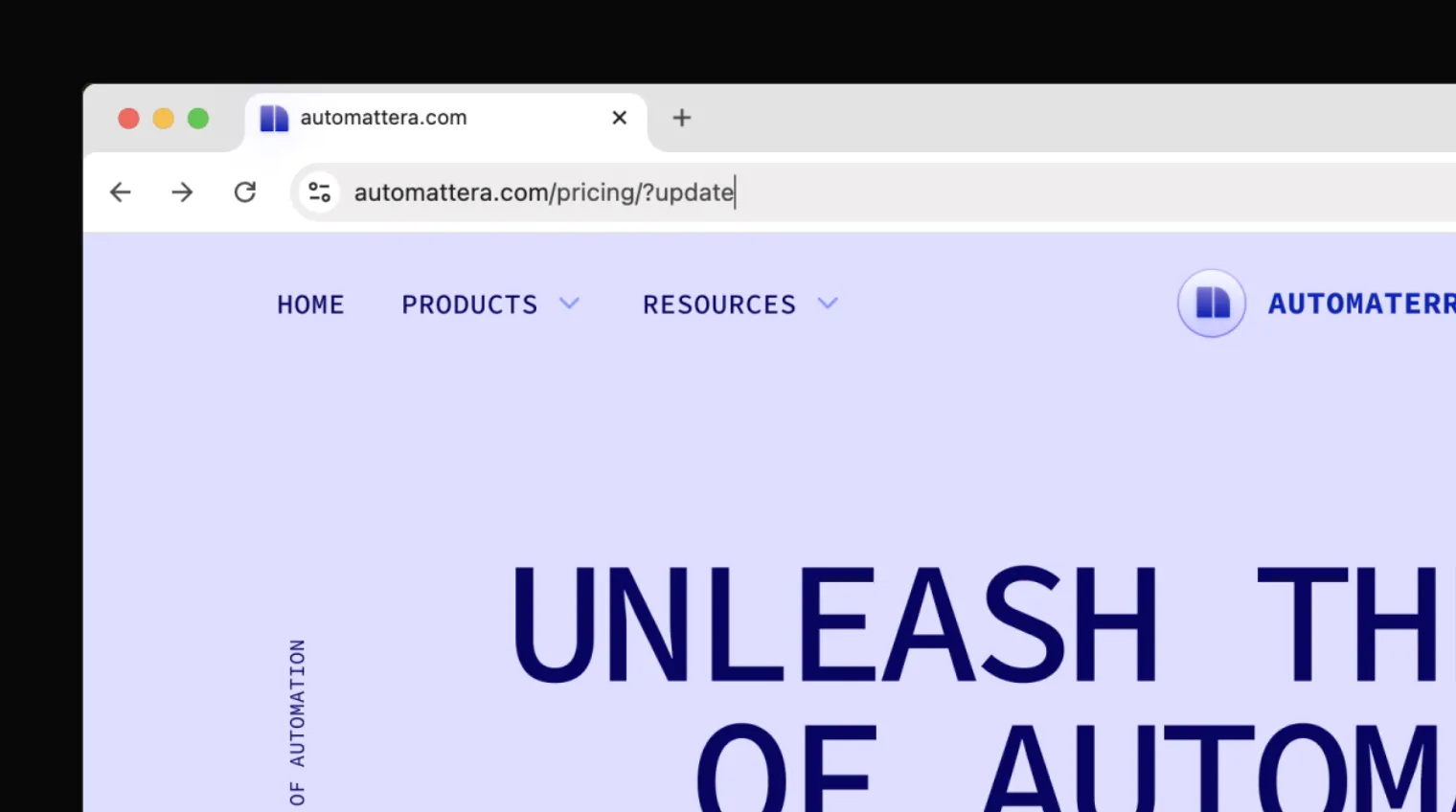The image size is (1456, 812).
Task: Click the browser forward arrow
Action: pos(182,192)
